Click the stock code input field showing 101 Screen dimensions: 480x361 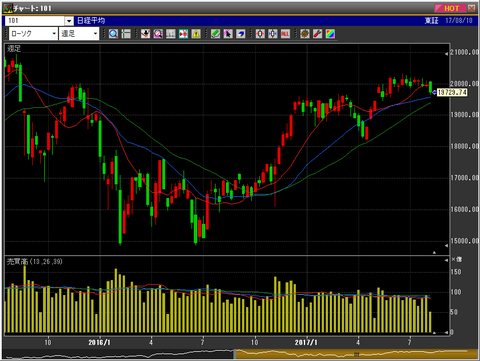point(35,21)
